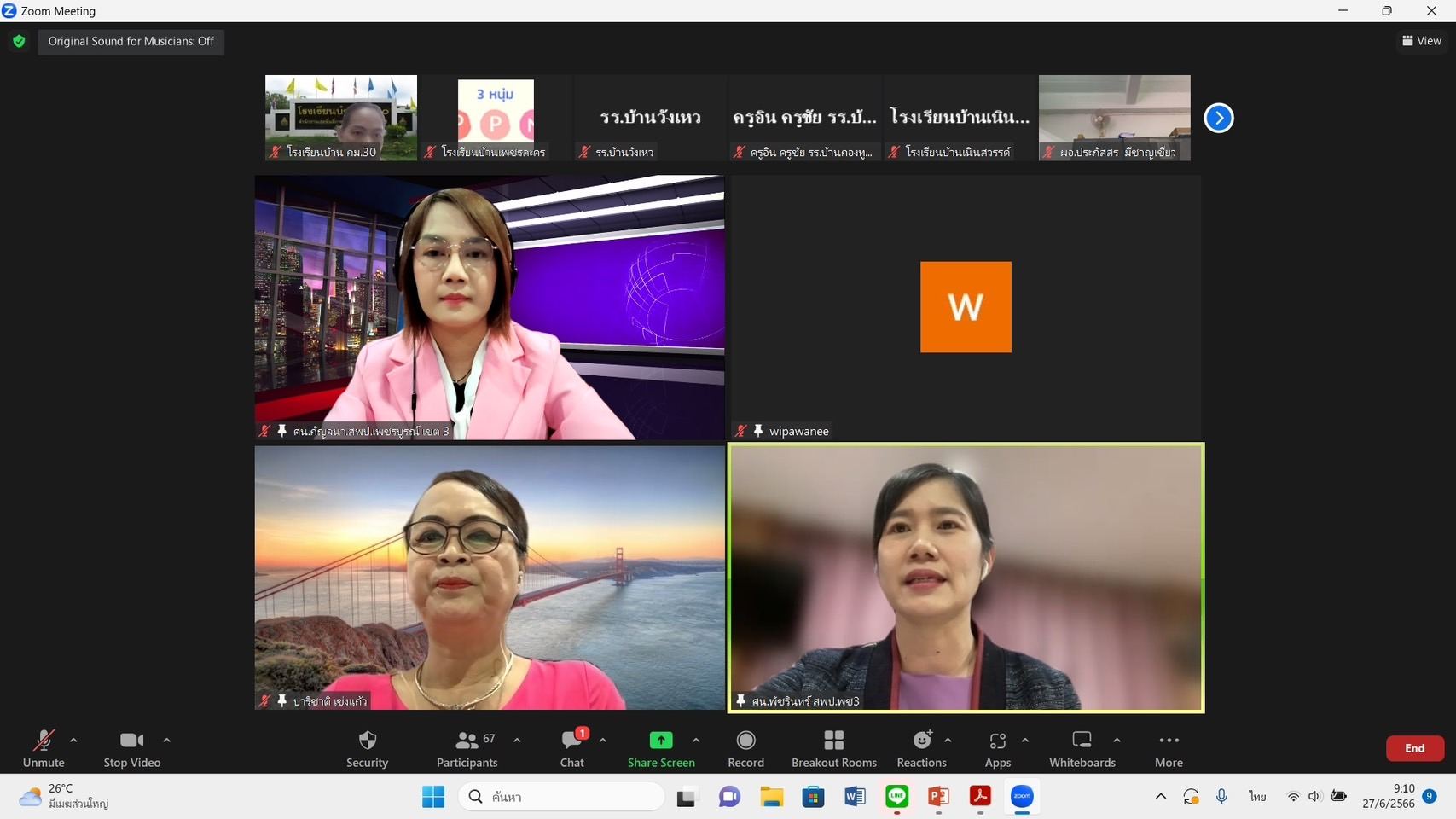Start recording with the Record button
The height and width of the screenshot is (819, 1456).
click(745, 748)
